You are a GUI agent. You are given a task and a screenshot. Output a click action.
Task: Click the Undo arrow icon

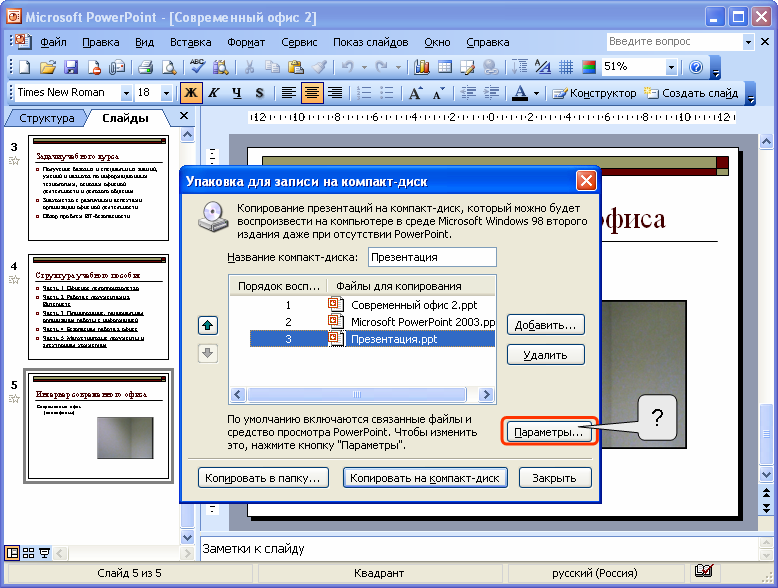point(347,67)
